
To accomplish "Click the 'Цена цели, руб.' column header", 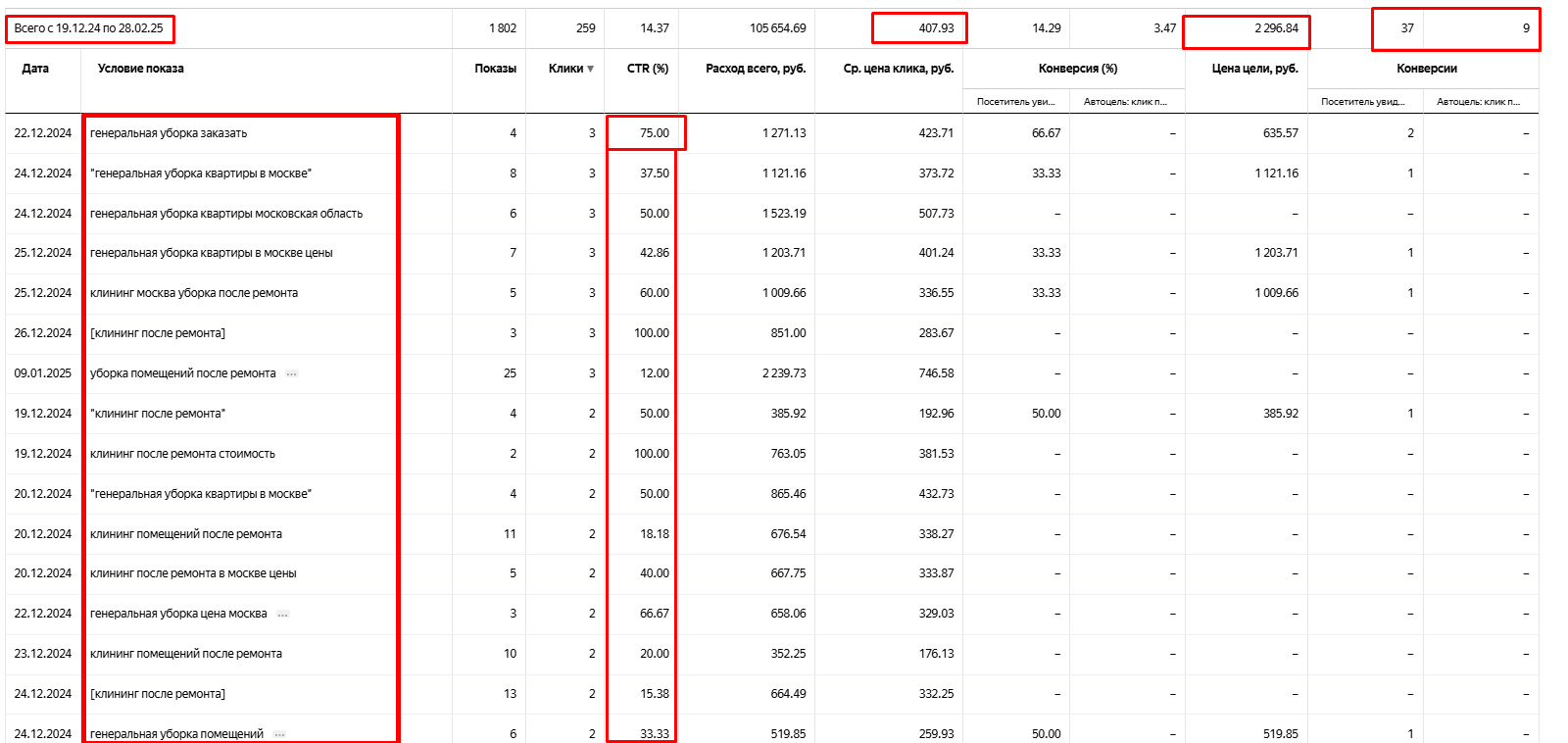I will (x=1254, y=69).
